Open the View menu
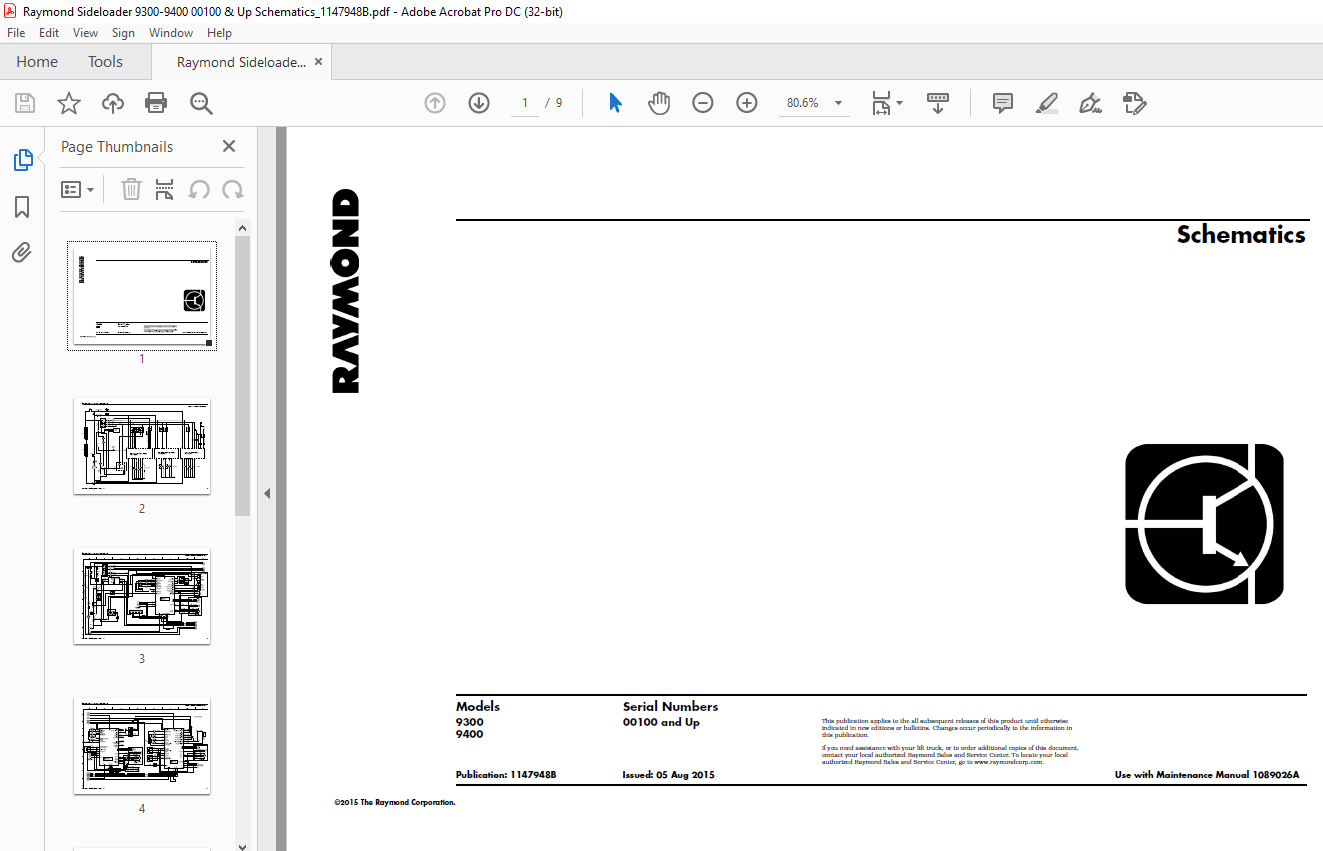The width and height of the screenshot is (1323, 851). (x=86, y=33)
